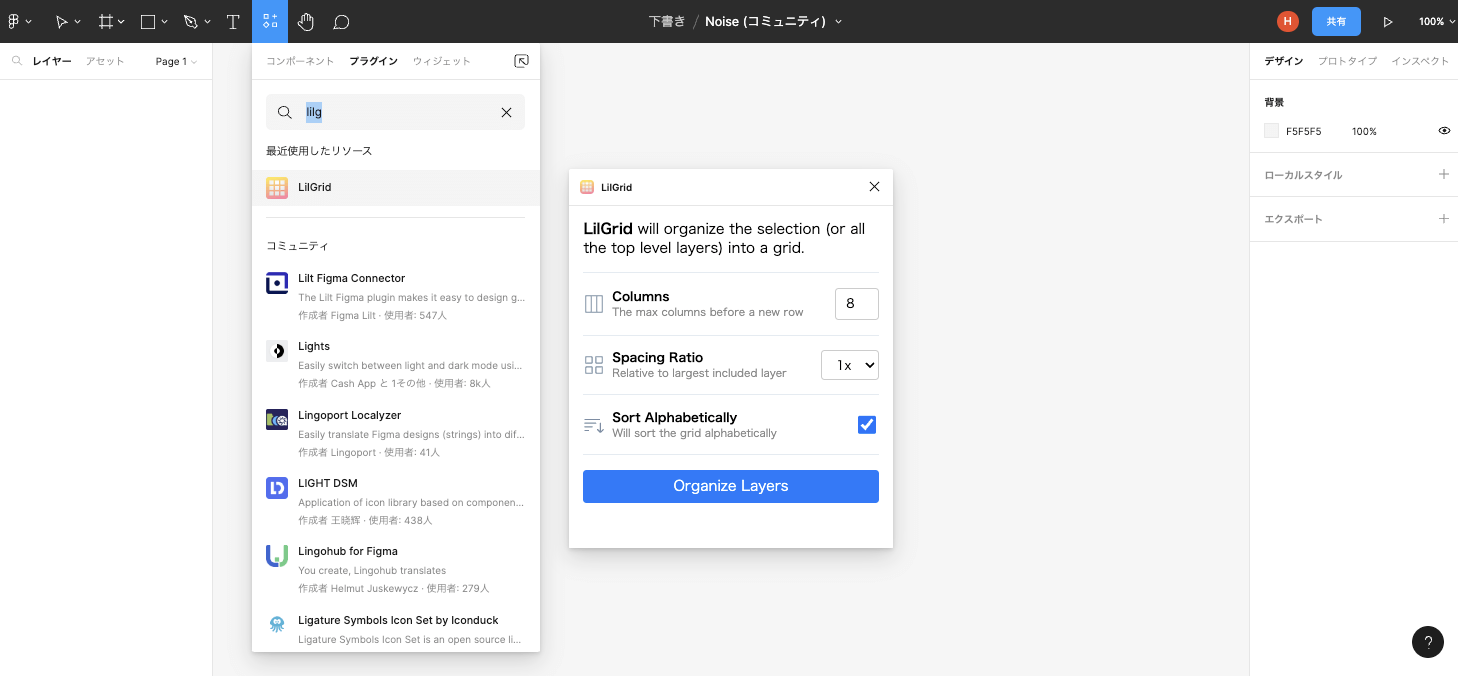Open LIGHT DSM plugin entry
The image size is (1458, 676).
pos(396,501)
